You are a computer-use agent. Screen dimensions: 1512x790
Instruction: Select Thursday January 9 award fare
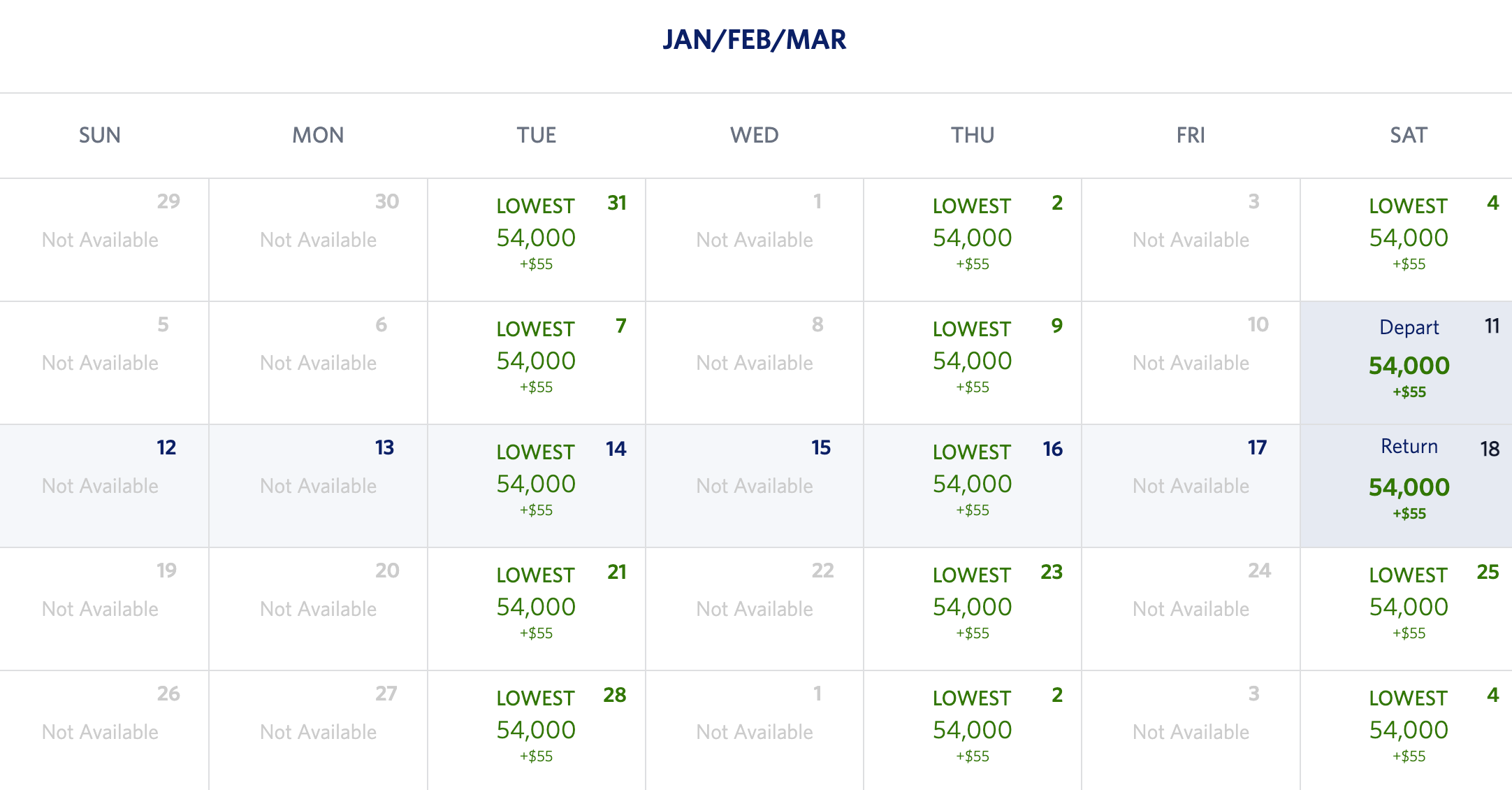[973, 360]
